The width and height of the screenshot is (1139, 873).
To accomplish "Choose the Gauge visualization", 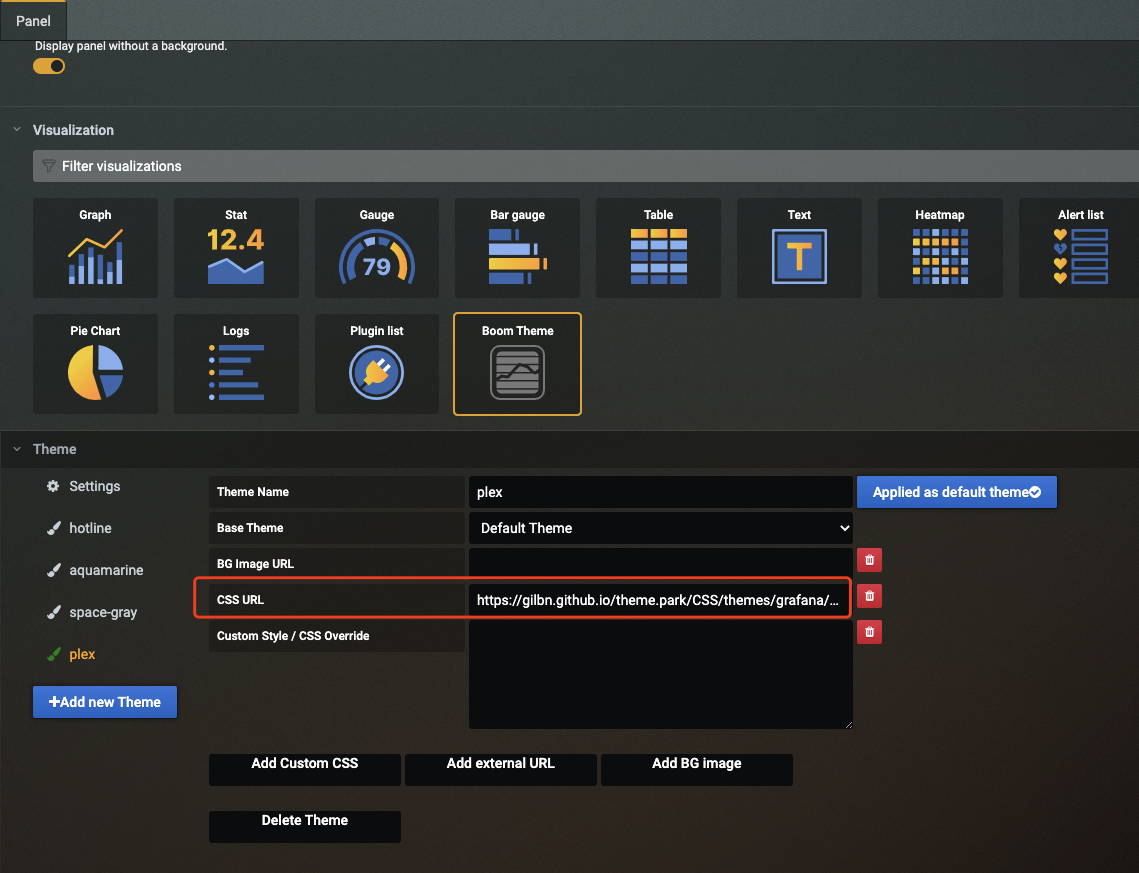I will tap(377, 248).
